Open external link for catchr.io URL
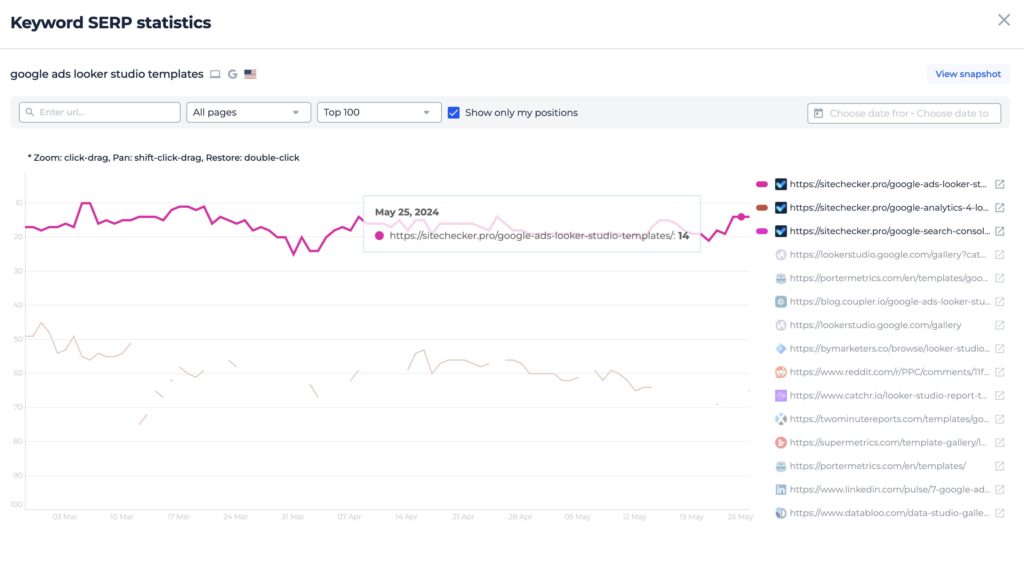Screen dimensions: 1024x563 click(999, 396)
